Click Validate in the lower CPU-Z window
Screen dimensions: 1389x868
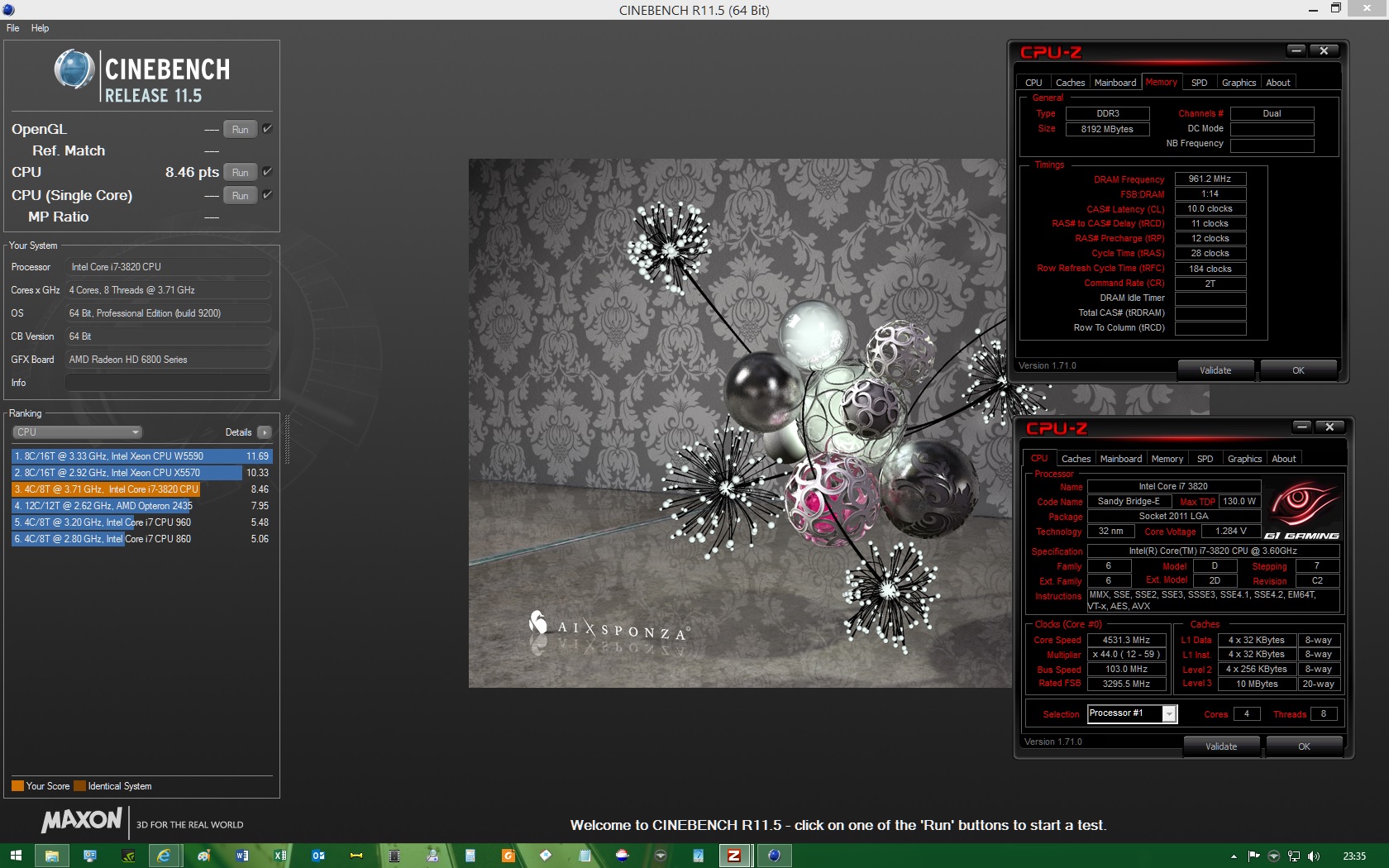(1221, 746)
